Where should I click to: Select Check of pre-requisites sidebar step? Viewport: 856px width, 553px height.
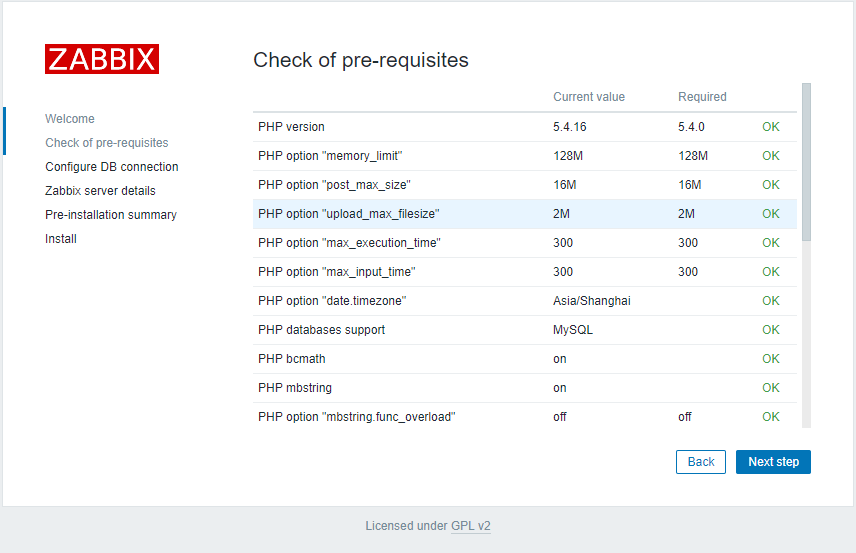[107, 142]
